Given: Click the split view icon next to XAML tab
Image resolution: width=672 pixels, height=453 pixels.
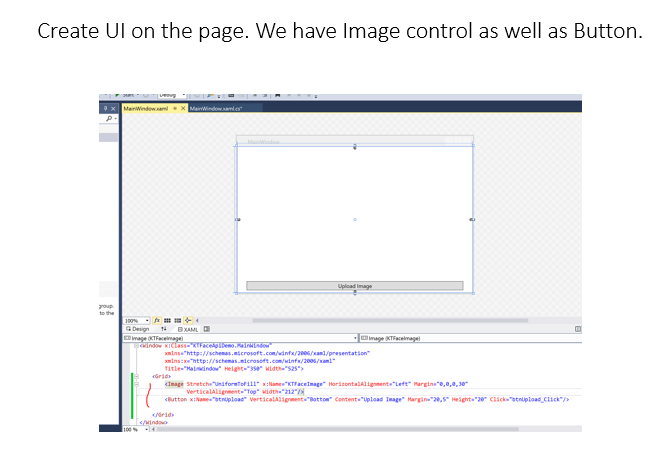Looking at the screenshot, I should (x=207, y=329).
